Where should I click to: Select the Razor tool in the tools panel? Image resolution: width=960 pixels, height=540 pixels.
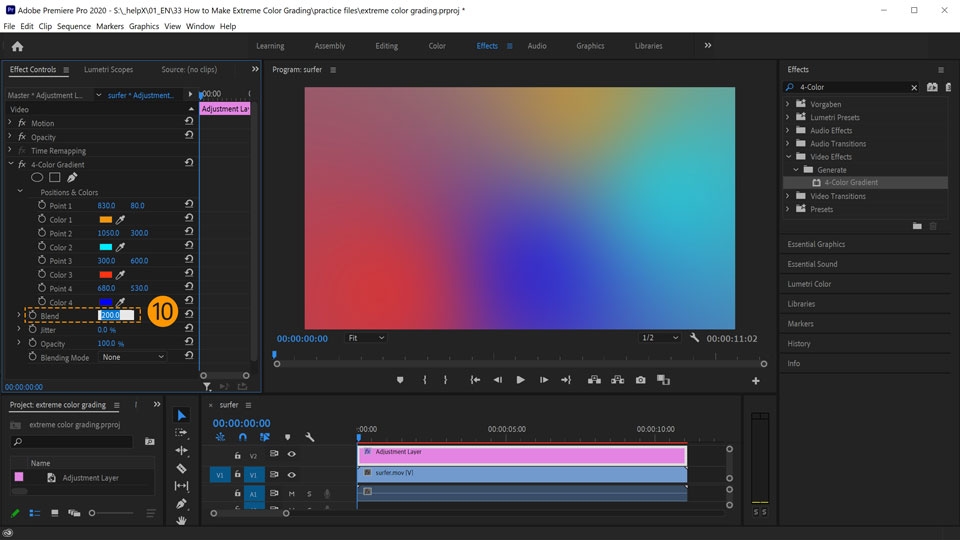[x=181, y=468]
